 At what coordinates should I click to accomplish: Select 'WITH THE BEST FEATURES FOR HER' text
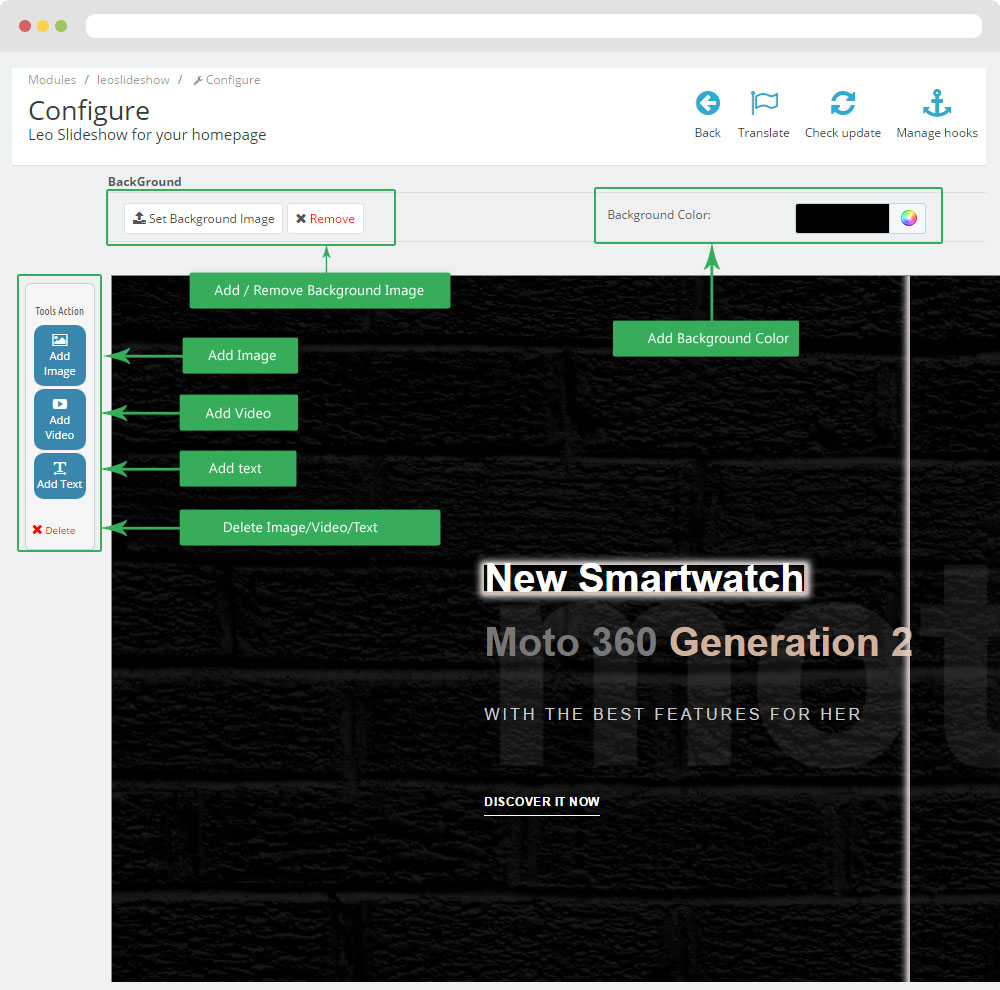672,714
